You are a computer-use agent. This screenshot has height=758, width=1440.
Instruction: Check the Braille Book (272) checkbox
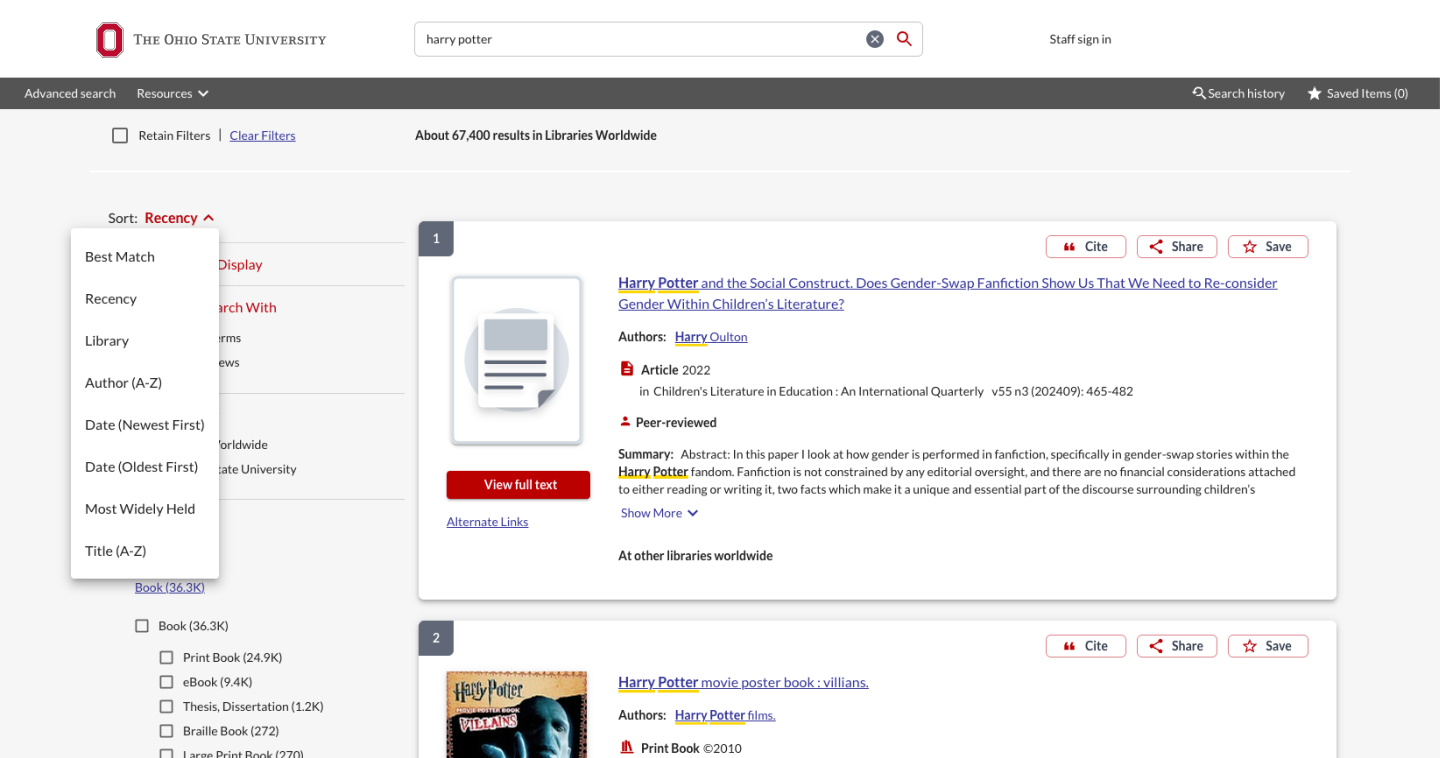(166, 731)
